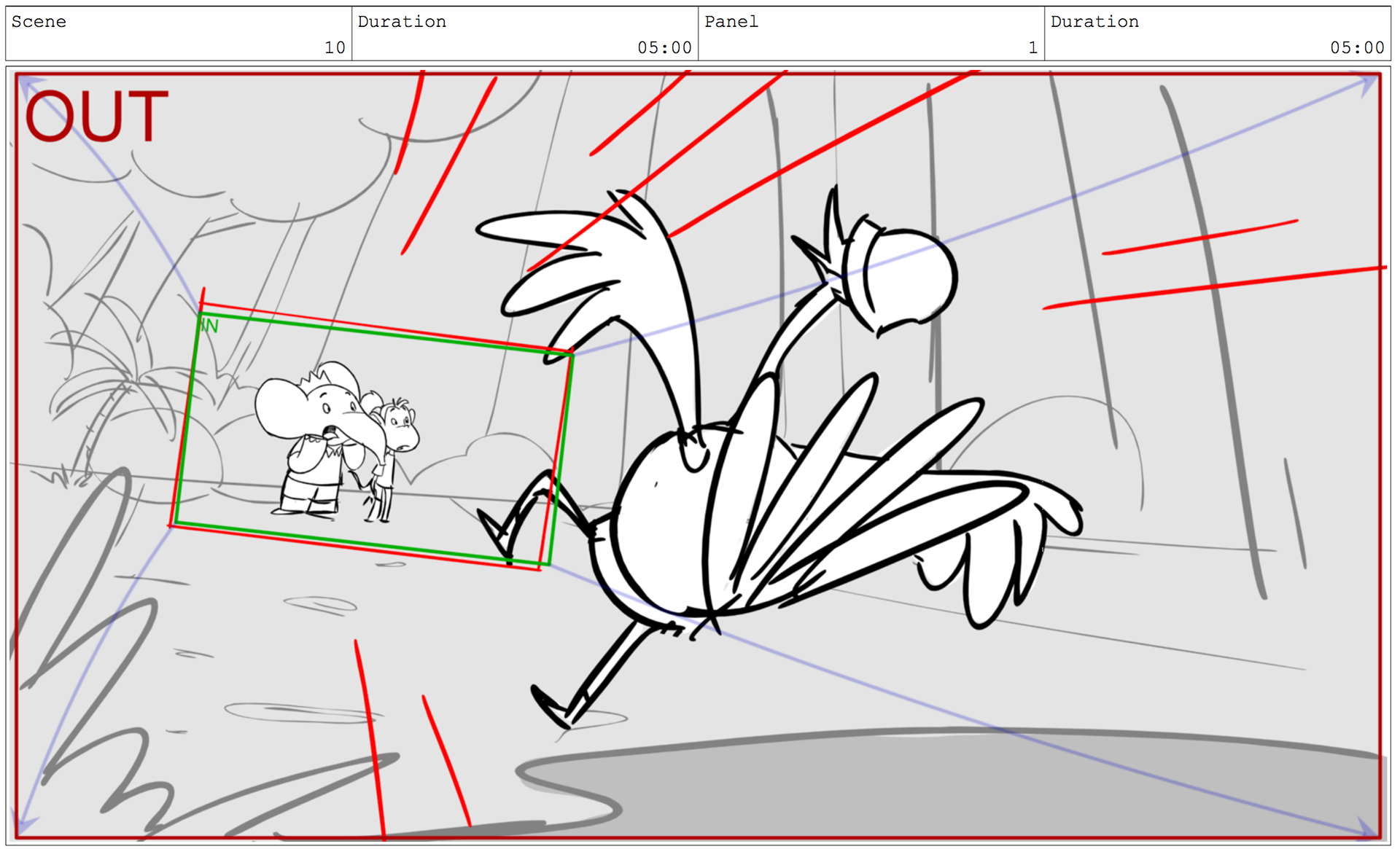Select the panel number 1 field
The image size is (1400, 849).
(1032, 47)
